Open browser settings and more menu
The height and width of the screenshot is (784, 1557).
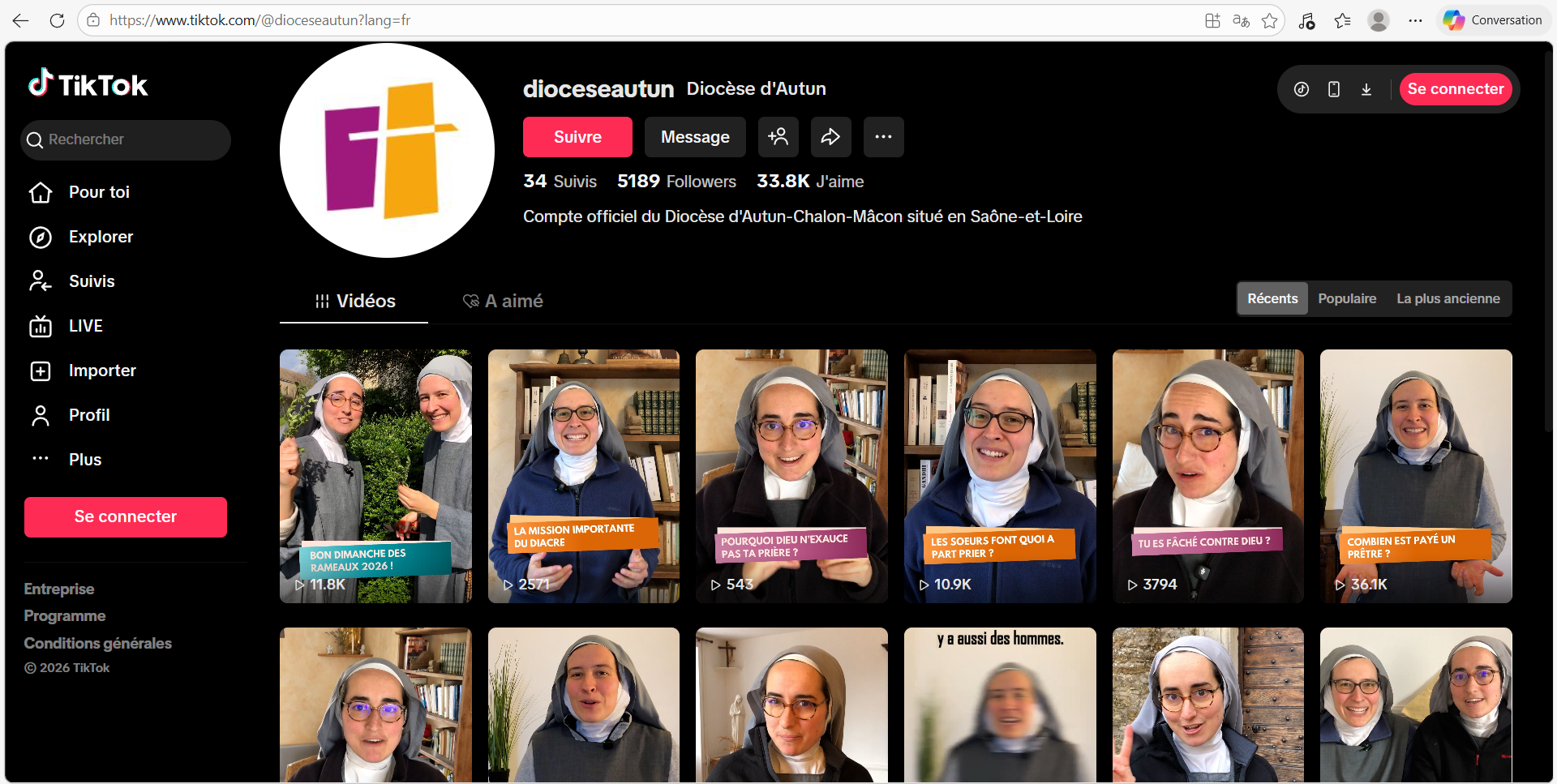pyautogui.click(x=1415, y=20)
